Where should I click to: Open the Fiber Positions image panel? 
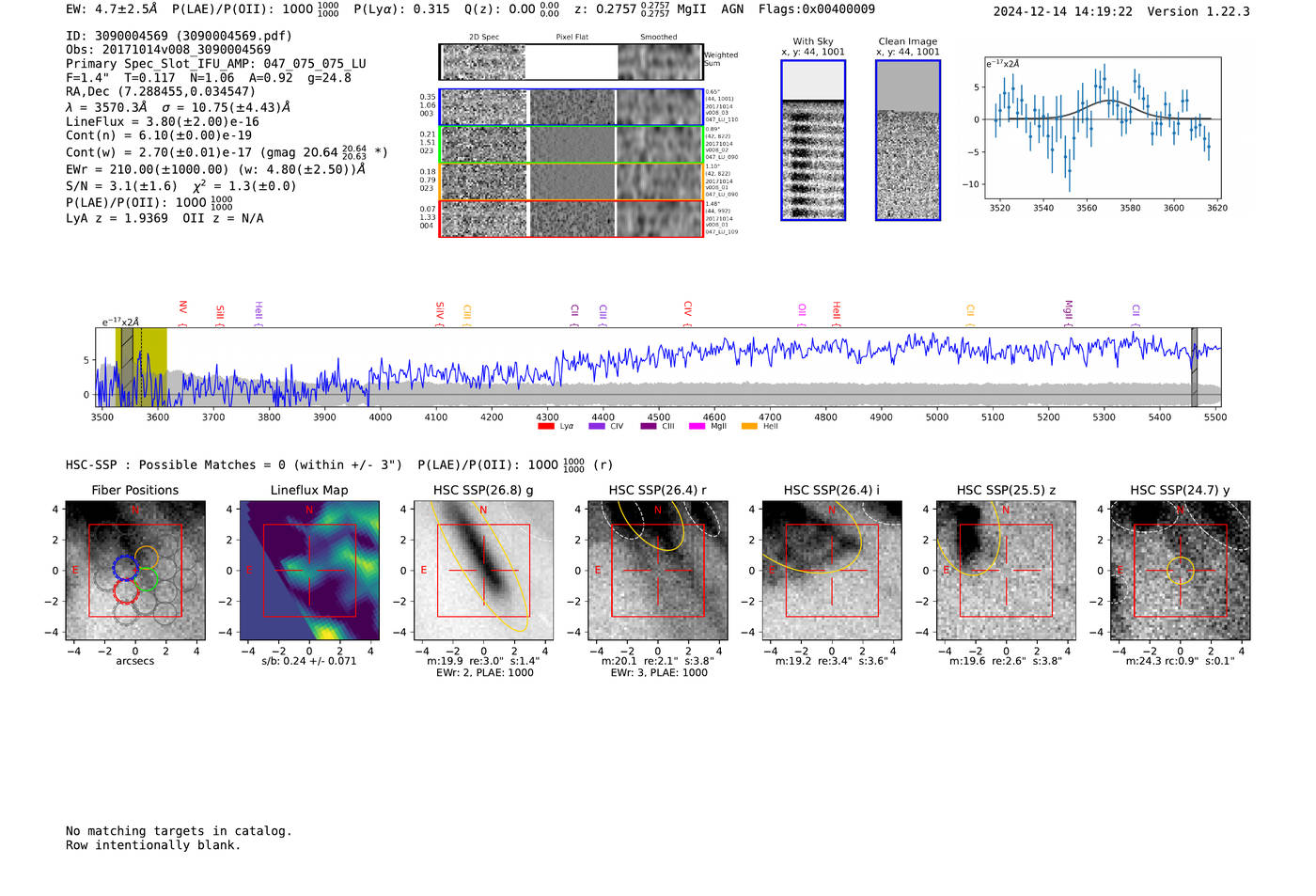135,571
